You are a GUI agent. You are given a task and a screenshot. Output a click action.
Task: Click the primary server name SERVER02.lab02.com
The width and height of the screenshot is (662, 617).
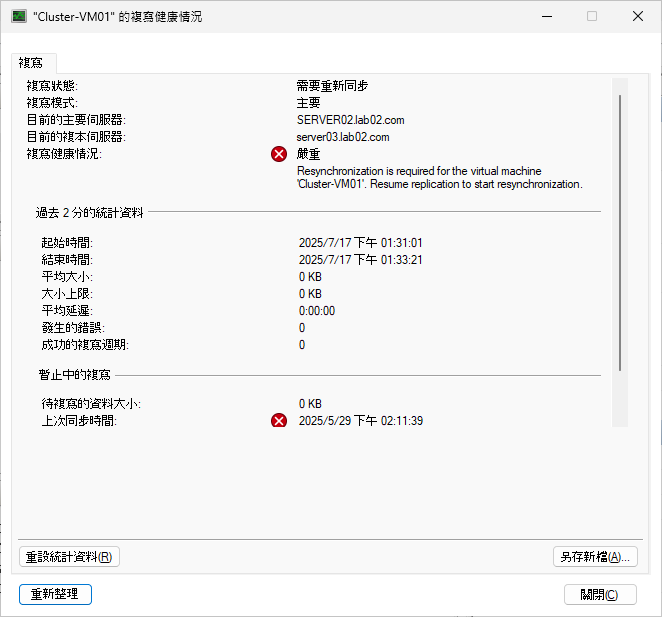coord(350,120)
